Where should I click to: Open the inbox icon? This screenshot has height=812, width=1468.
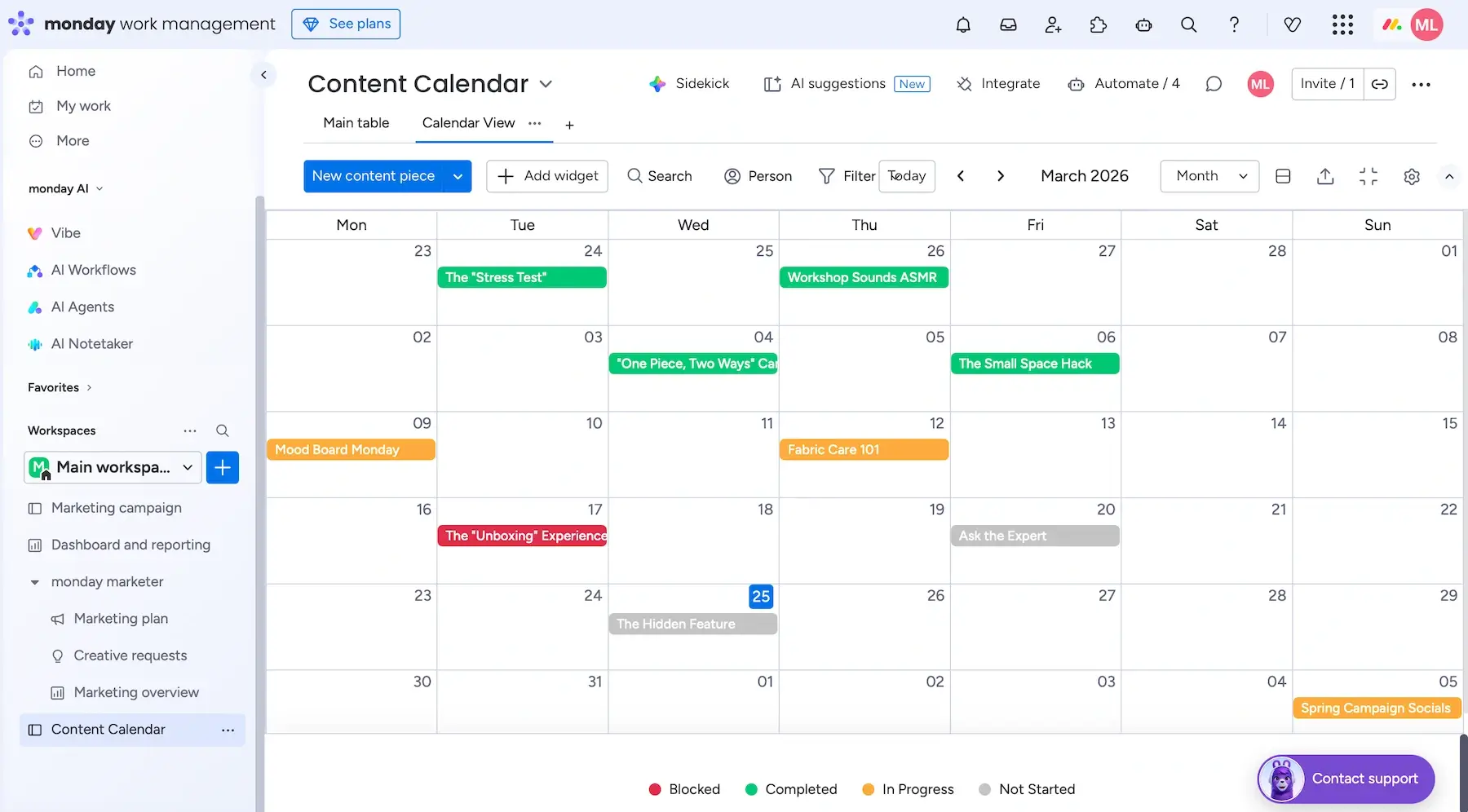1008,24
